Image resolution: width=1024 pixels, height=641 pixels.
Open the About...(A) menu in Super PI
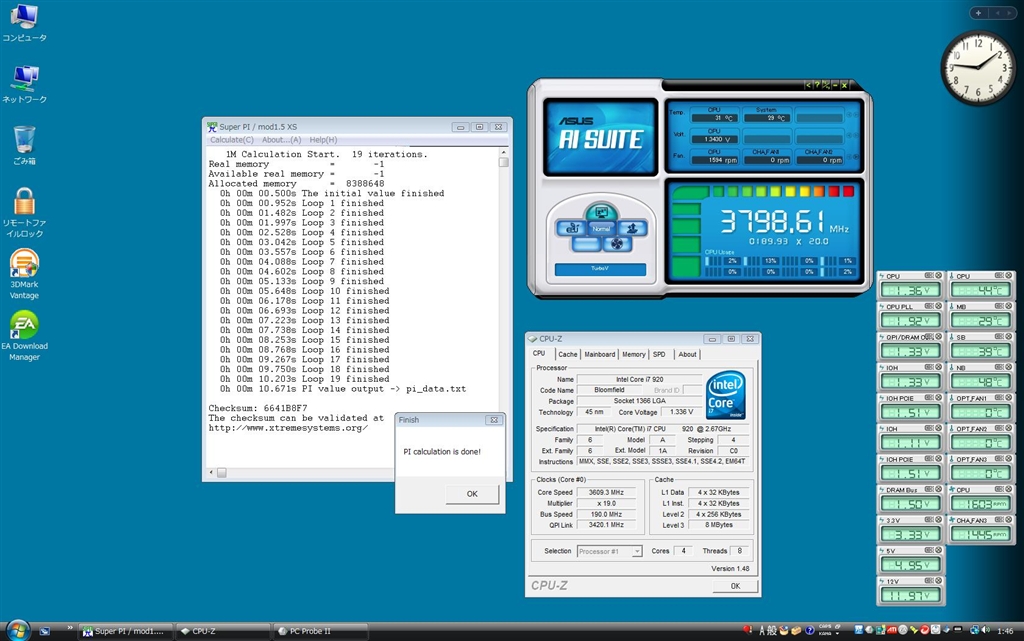(x=281, y=140)
